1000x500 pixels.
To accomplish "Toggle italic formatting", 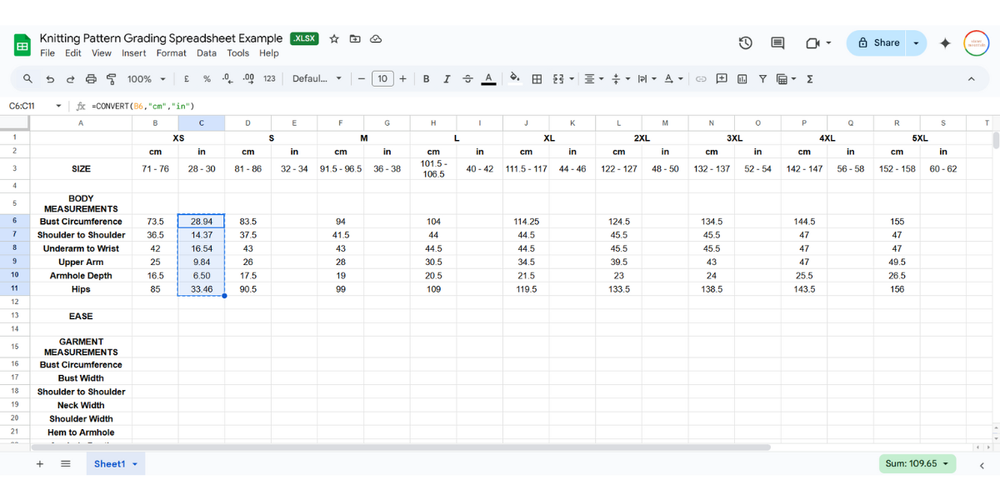I will (x=447, y=79).
